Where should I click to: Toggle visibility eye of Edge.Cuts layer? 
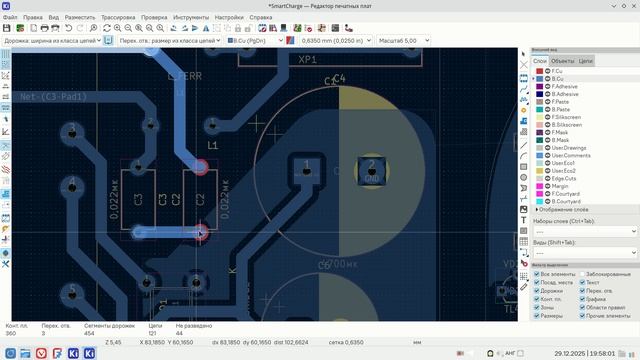[x=548, y=178]
